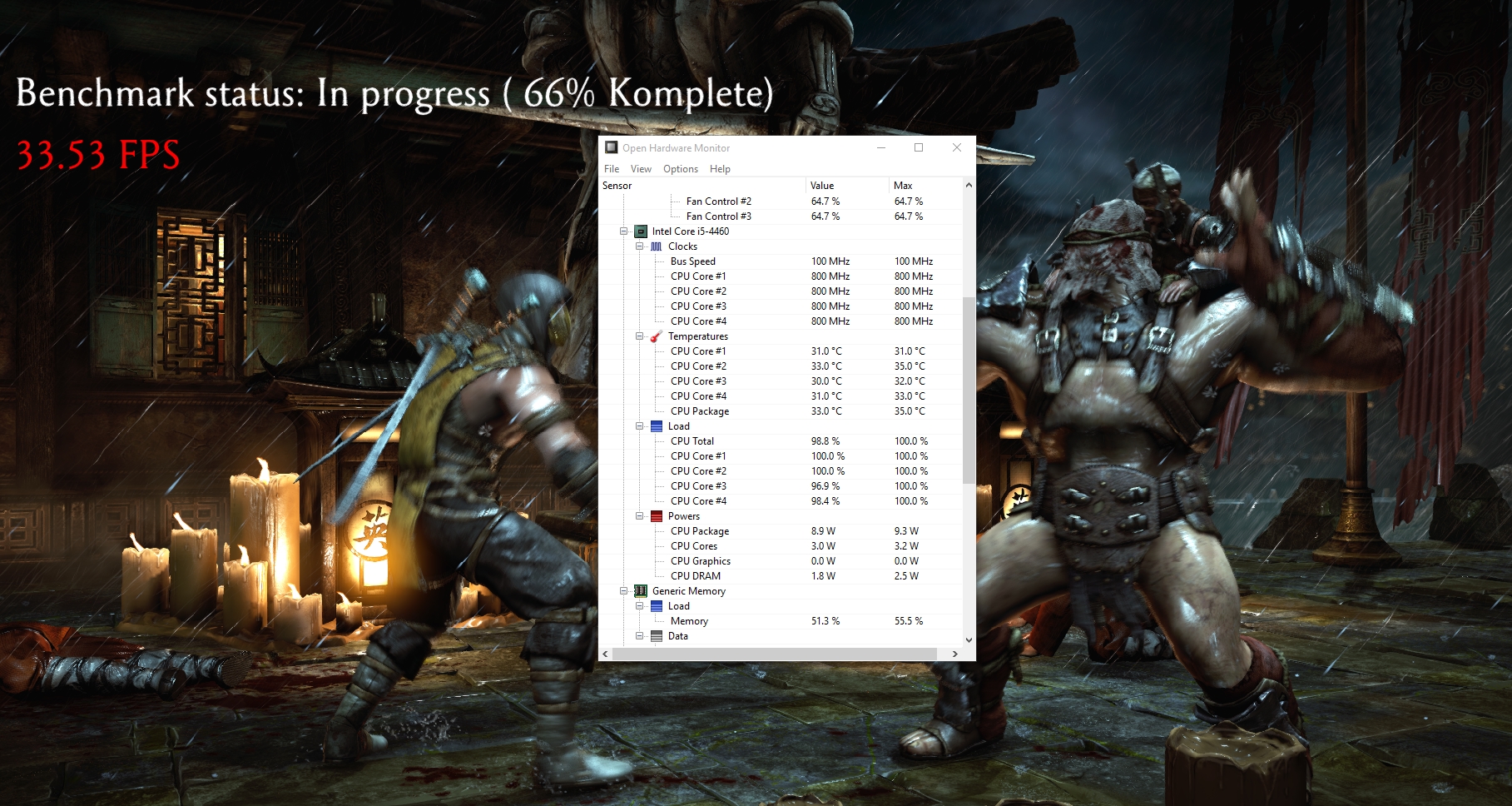The image size is (1512, 806).
Task: Select CPU Core #3 under Temperatures
Action: pyautogui.click(x=781, y=381)
